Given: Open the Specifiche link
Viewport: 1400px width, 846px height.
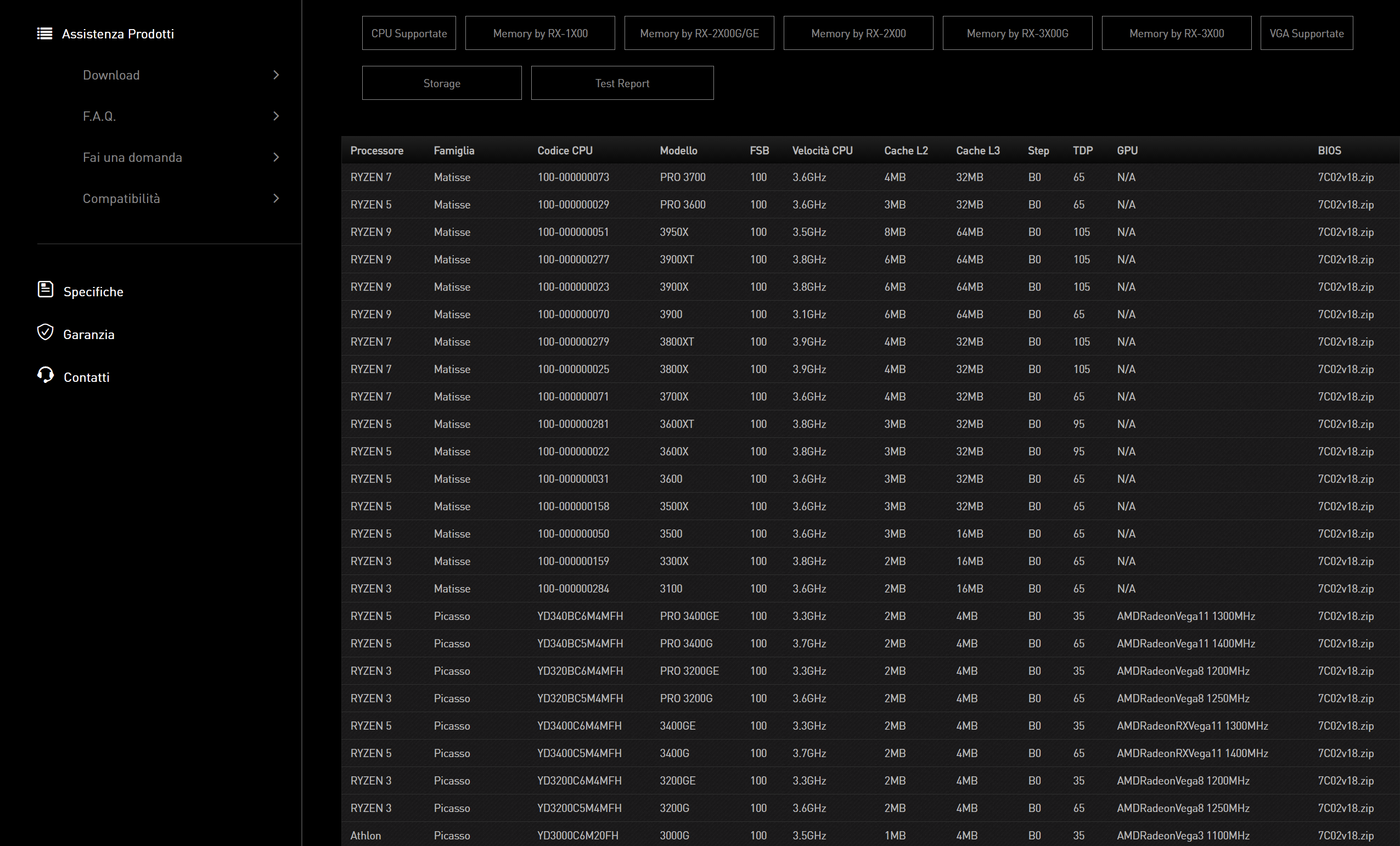Looking at the screenshot, I should (x=93, y=291).
